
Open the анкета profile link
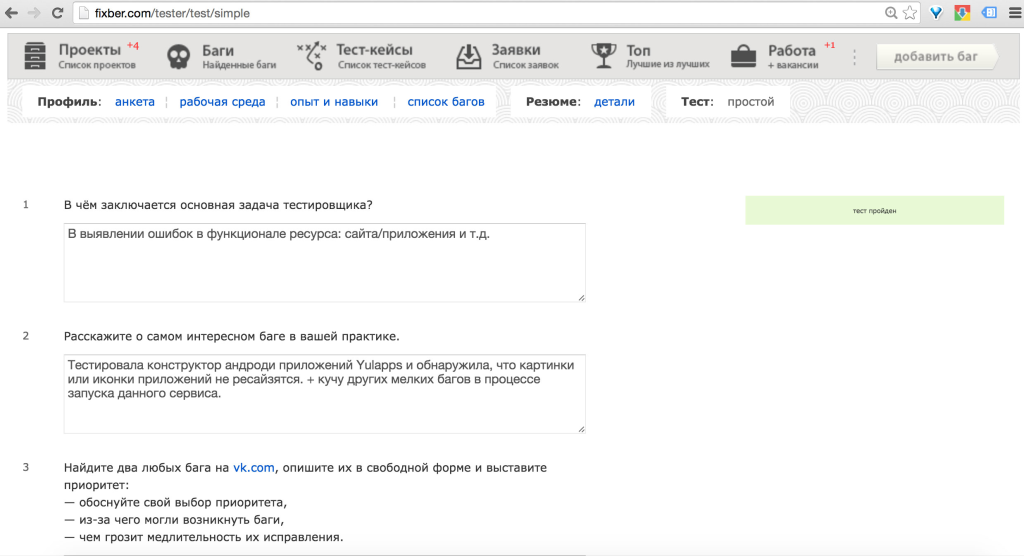pyautogui.click(x=135, y=102)
